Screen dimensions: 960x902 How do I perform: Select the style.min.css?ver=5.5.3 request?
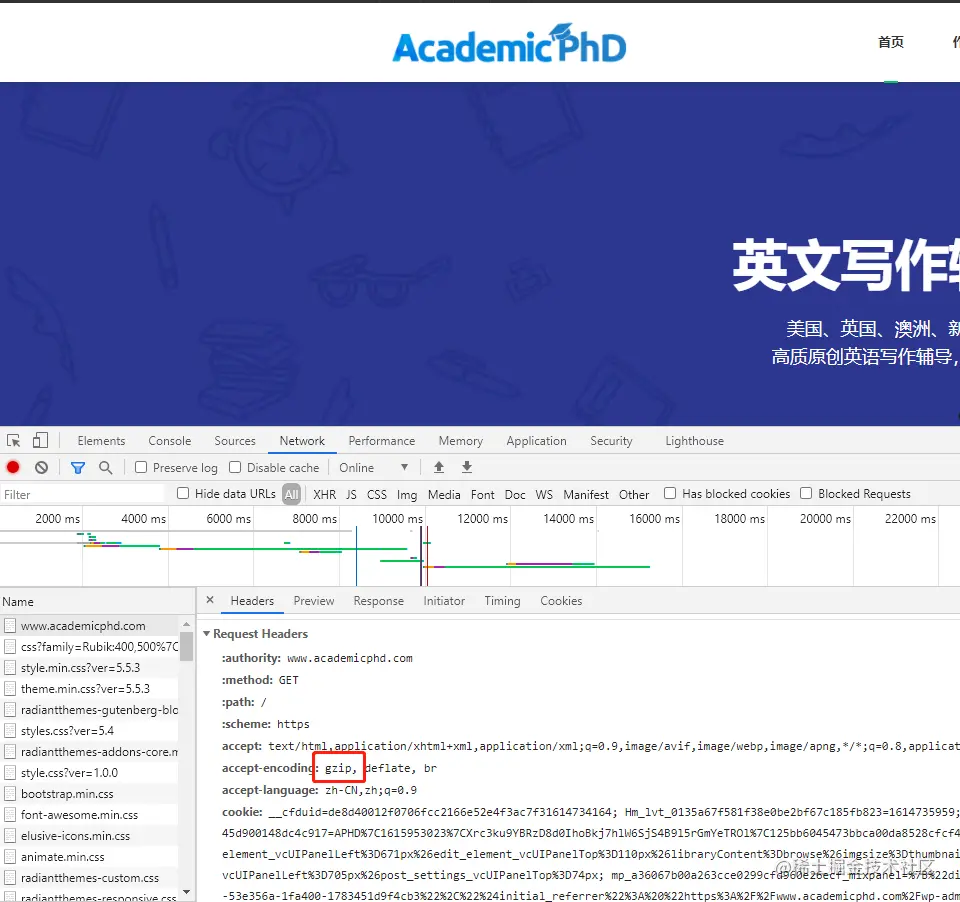point(91,668)
